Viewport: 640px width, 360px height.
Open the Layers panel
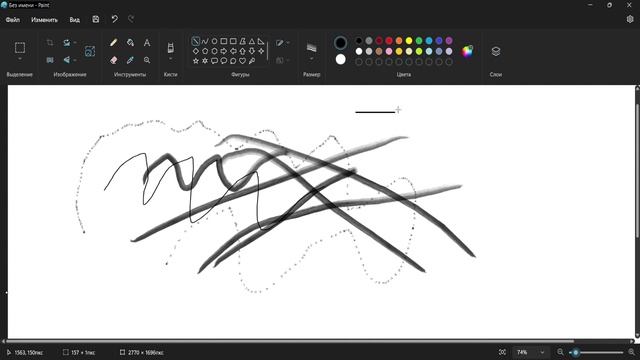[x=496, y=51]
